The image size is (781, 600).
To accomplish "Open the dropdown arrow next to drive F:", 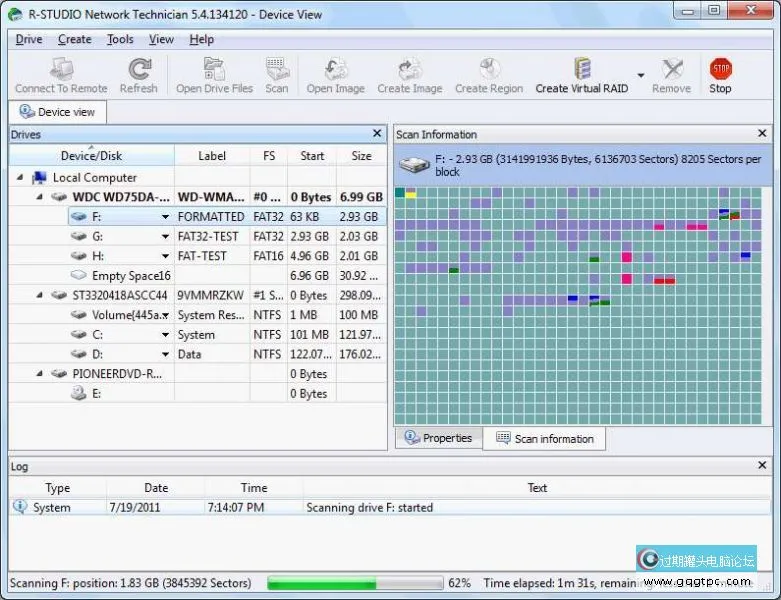I will pos(165,217).
